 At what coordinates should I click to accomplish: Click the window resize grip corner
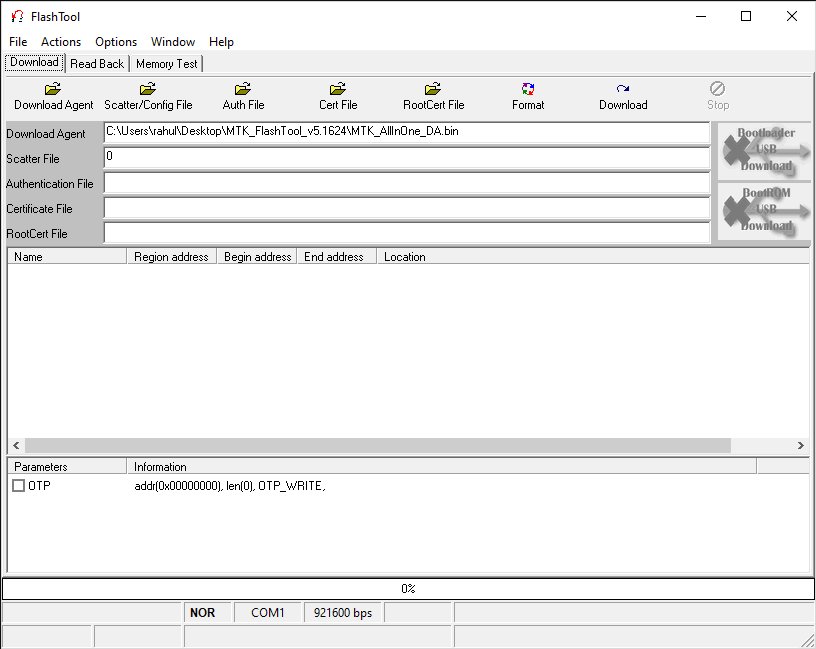point(808,641)
